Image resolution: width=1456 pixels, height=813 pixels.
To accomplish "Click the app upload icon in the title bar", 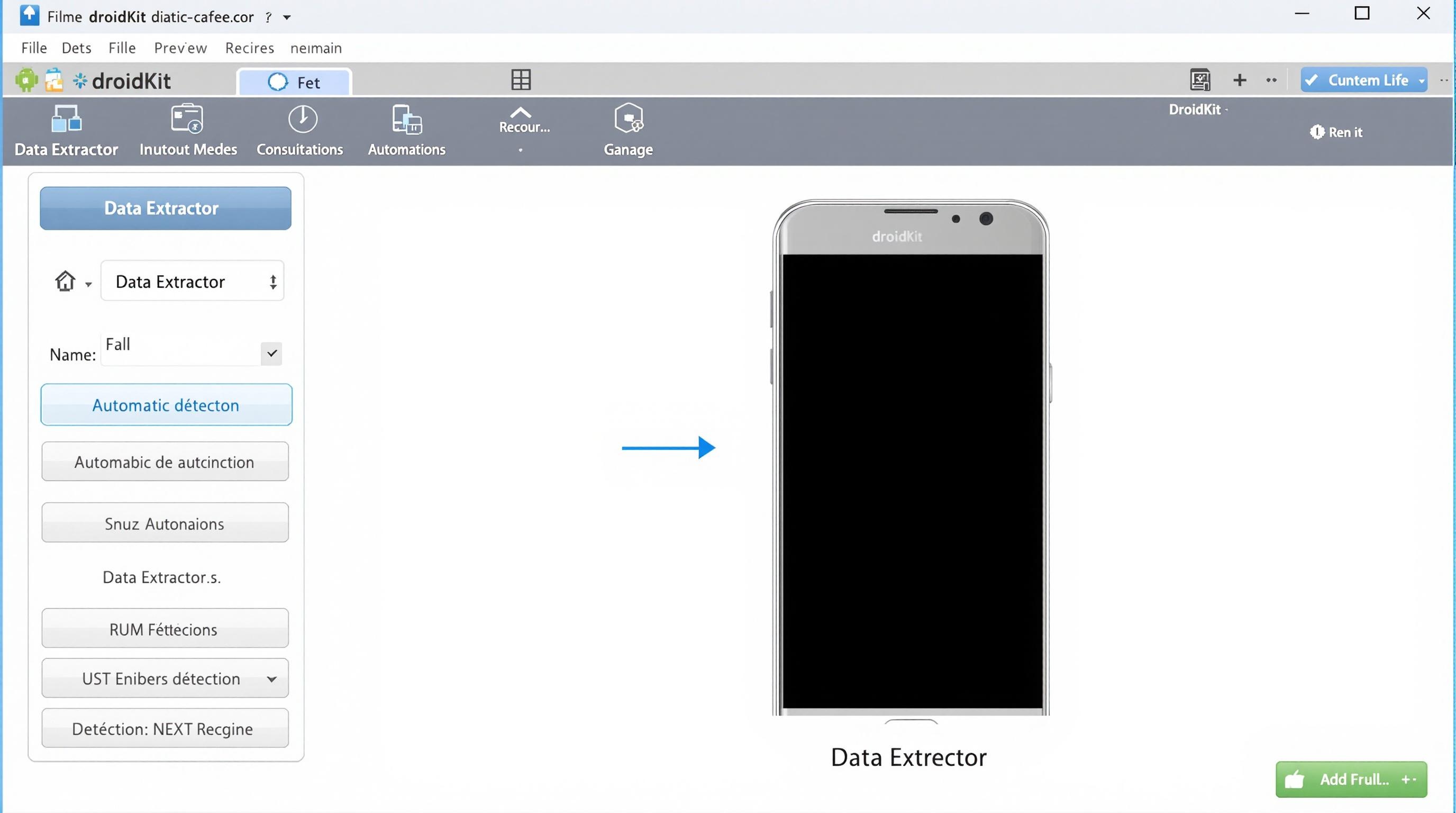I will coord(30,15).
